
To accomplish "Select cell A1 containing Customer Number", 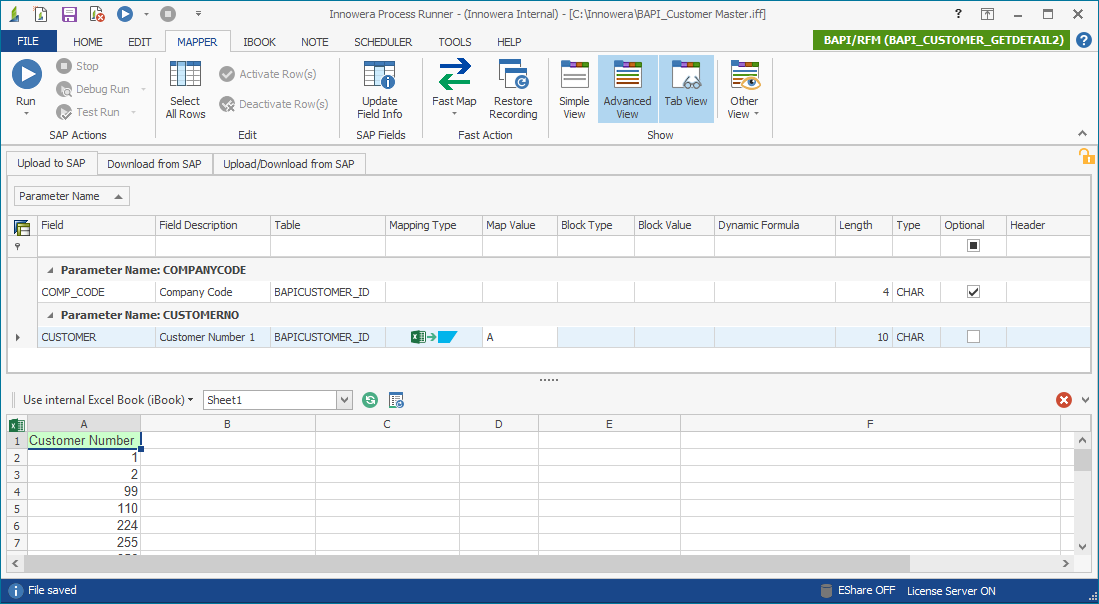I will [x=83, y=440].
